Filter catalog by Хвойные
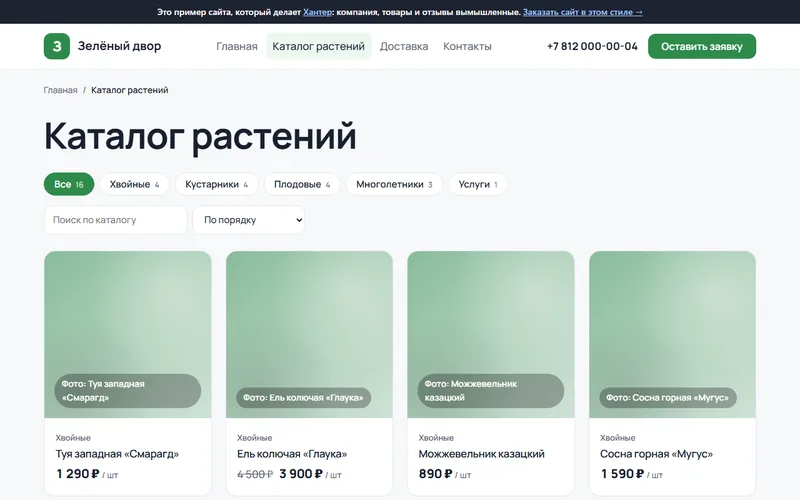Image resolution: width=800 pixels, height=500 pixels. pyautogui.click(x=134, y=184)
